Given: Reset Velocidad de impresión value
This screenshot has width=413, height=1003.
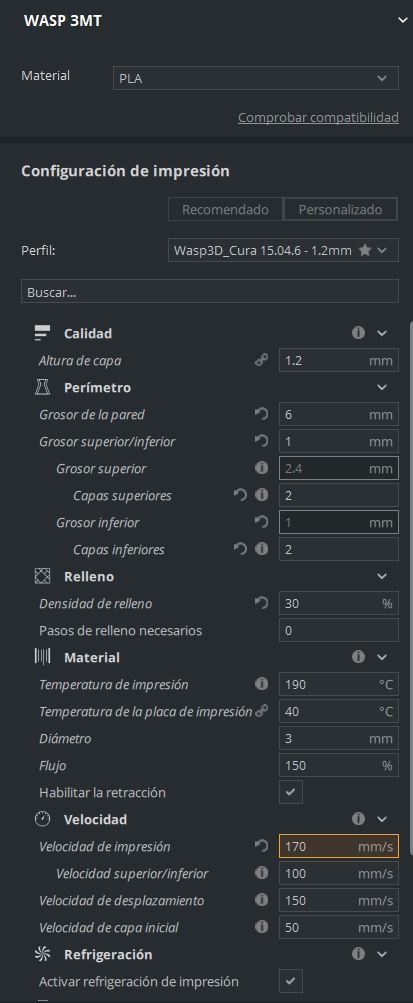Looking at the screenshot, I should pos(261,846).
